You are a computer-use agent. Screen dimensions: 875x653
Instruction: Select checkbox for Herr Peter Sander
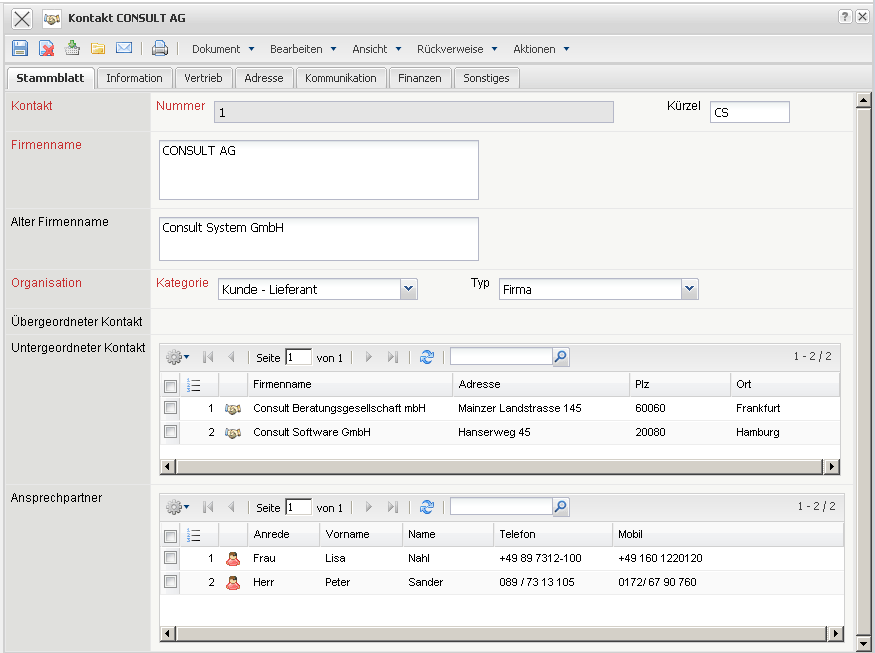[x=171, y=582]
